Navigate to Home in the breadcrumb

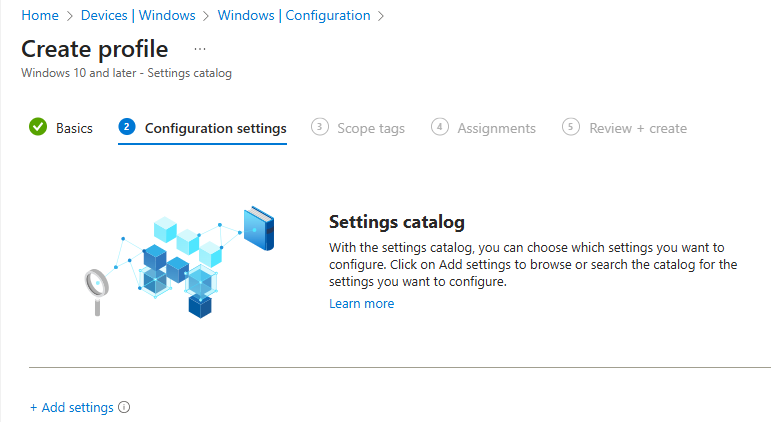pos(40,16)
